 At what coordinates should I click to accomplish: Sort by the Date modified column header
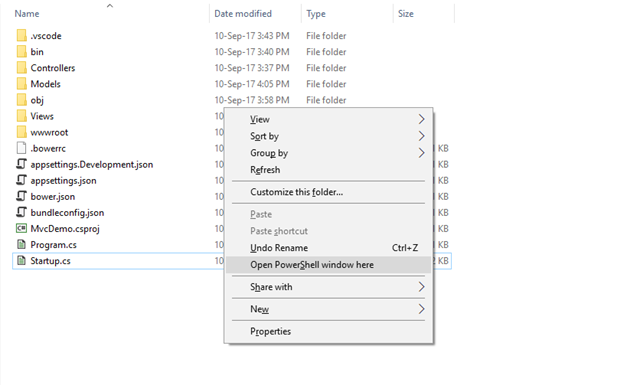point(243,14)
